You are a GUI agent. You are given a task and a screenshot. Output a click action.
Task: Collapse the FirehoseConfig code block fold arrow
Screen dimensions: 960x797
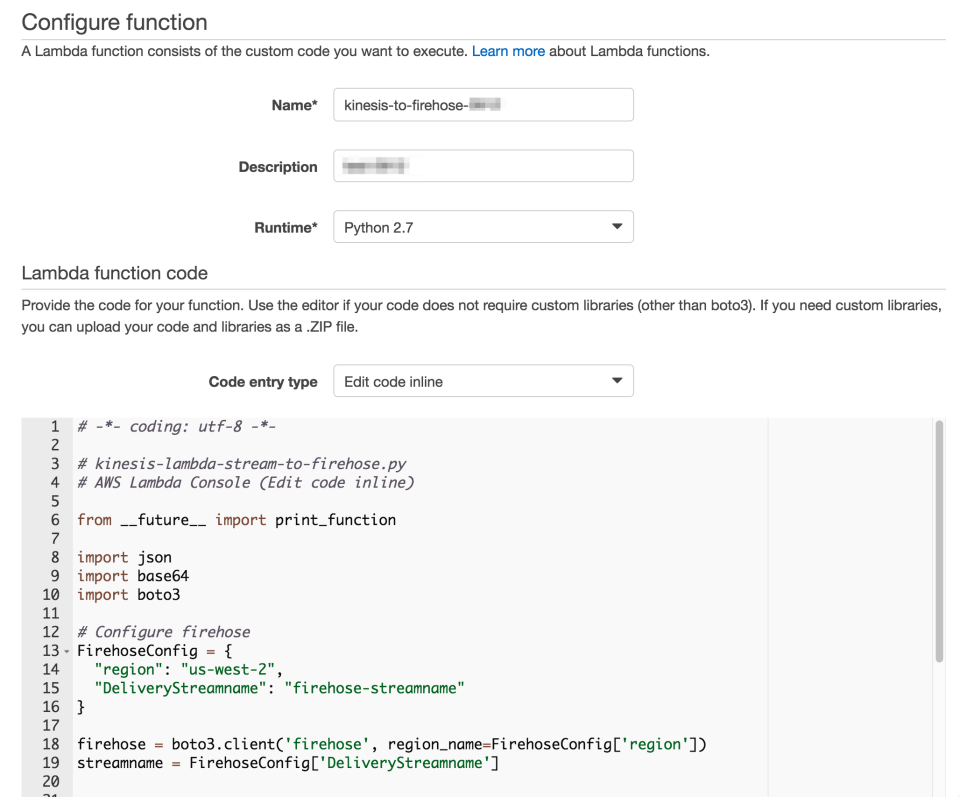coord(64,650)
